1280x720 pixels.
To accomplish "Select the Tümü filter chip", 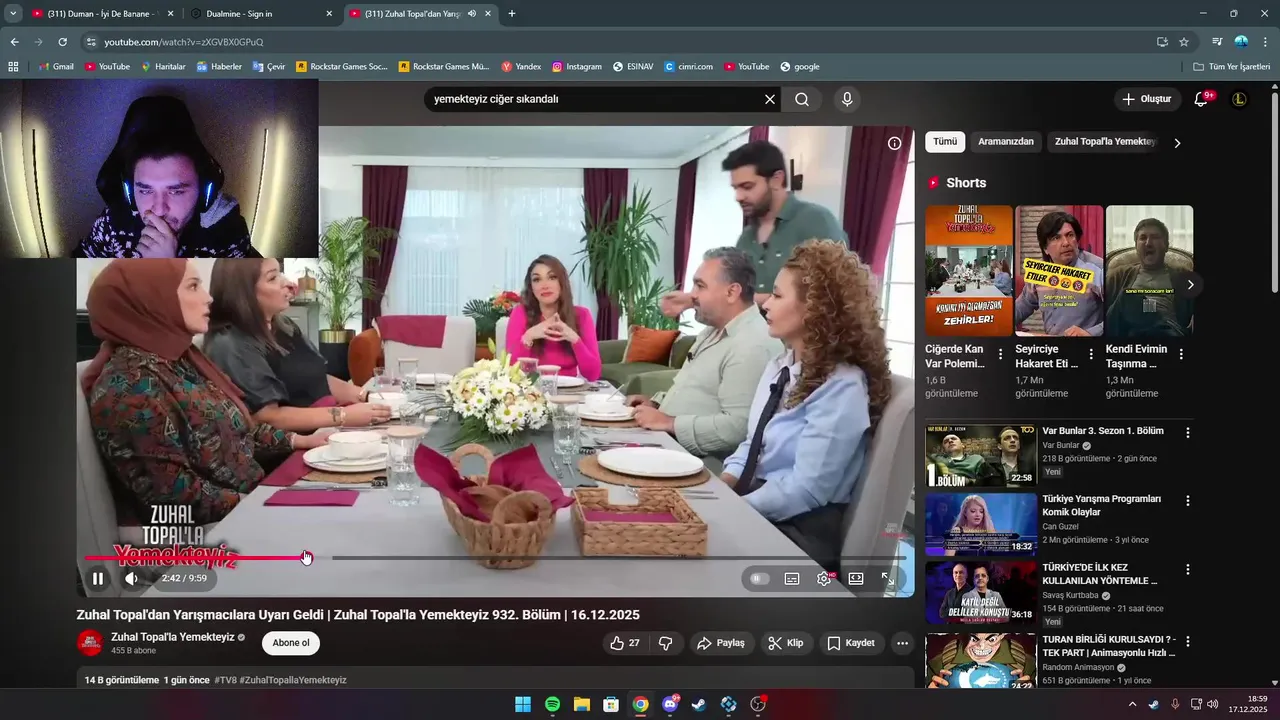I will pyautogui.click(x=945, y=142).
